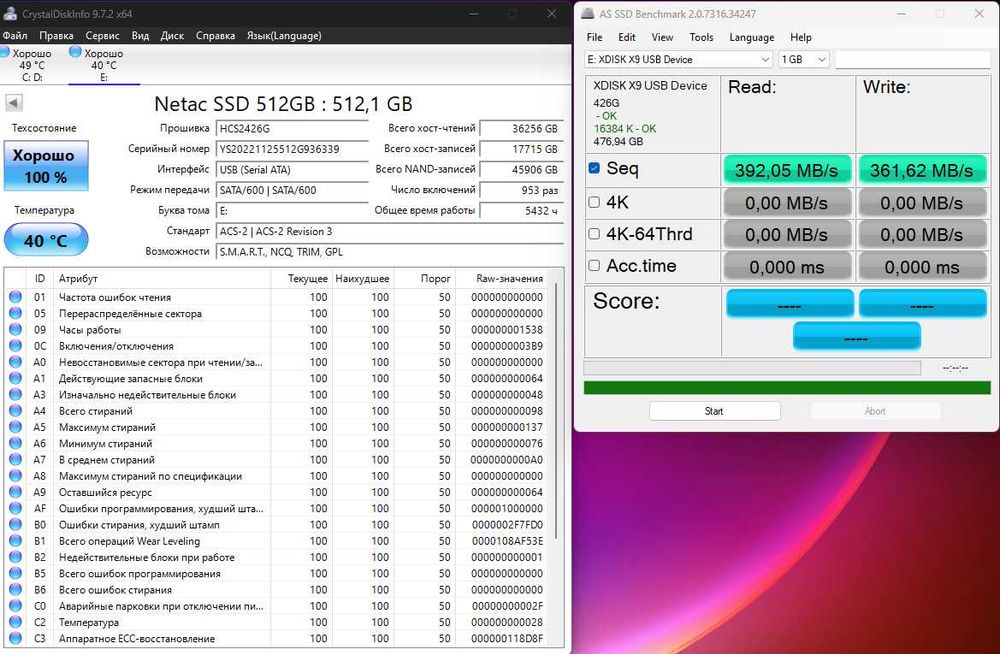The image size is (1000, 654).
Task: Click the status circle for attribute 05
Action: (x=15, y=313)
